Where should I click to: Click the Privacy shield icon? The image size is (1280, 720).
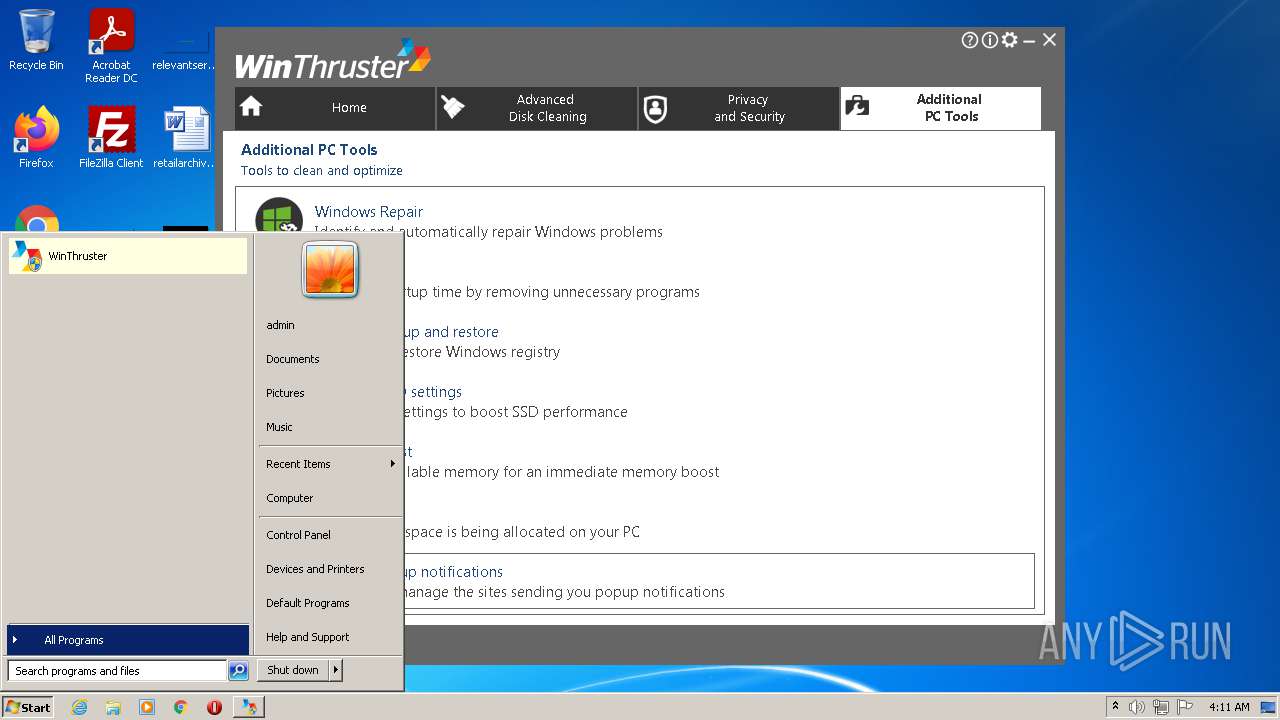click(655, 109)
